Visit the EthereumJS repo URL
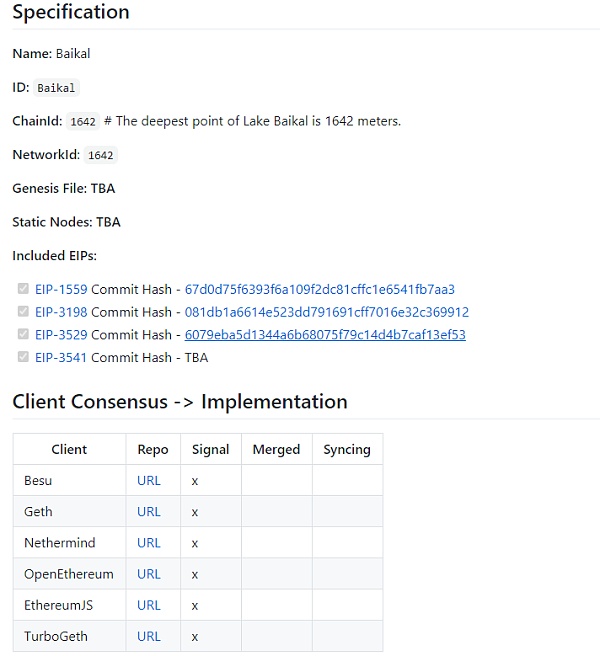 click(149, 605)
